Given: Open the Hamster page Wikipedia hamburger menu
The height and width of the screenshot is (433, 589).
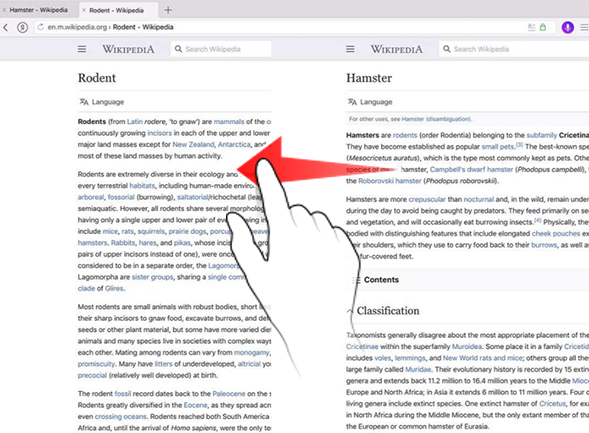Looking at the screenshot, I should coord(350,49).
